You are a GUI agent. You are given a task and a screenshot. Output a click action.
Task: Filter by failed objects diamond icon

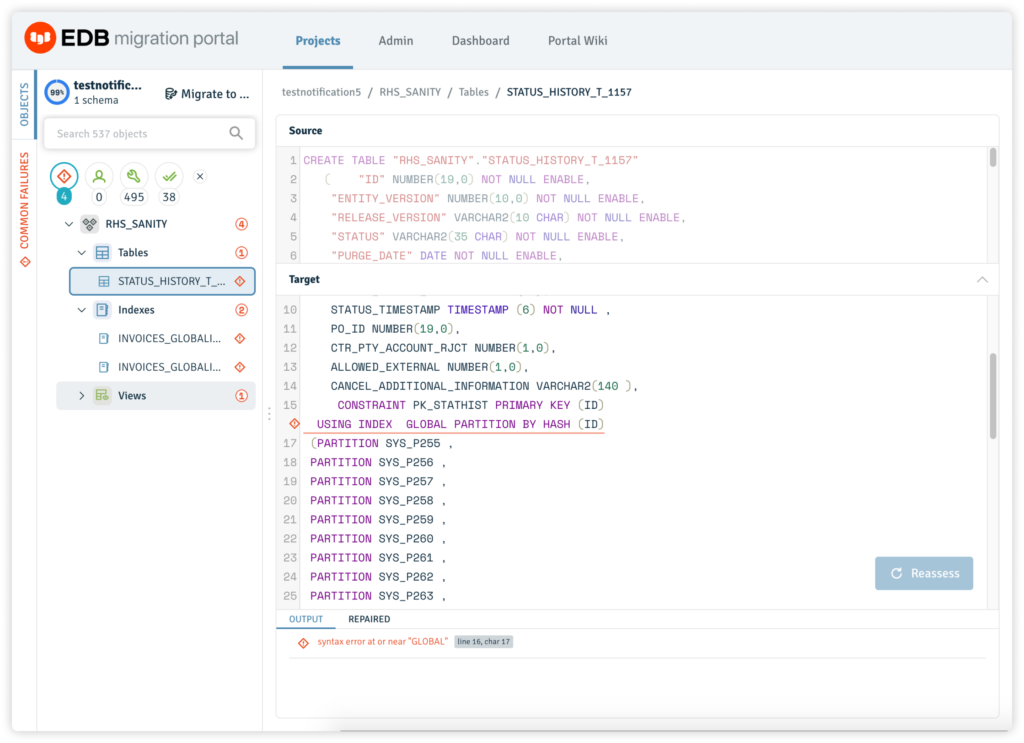tap(64, 176)
